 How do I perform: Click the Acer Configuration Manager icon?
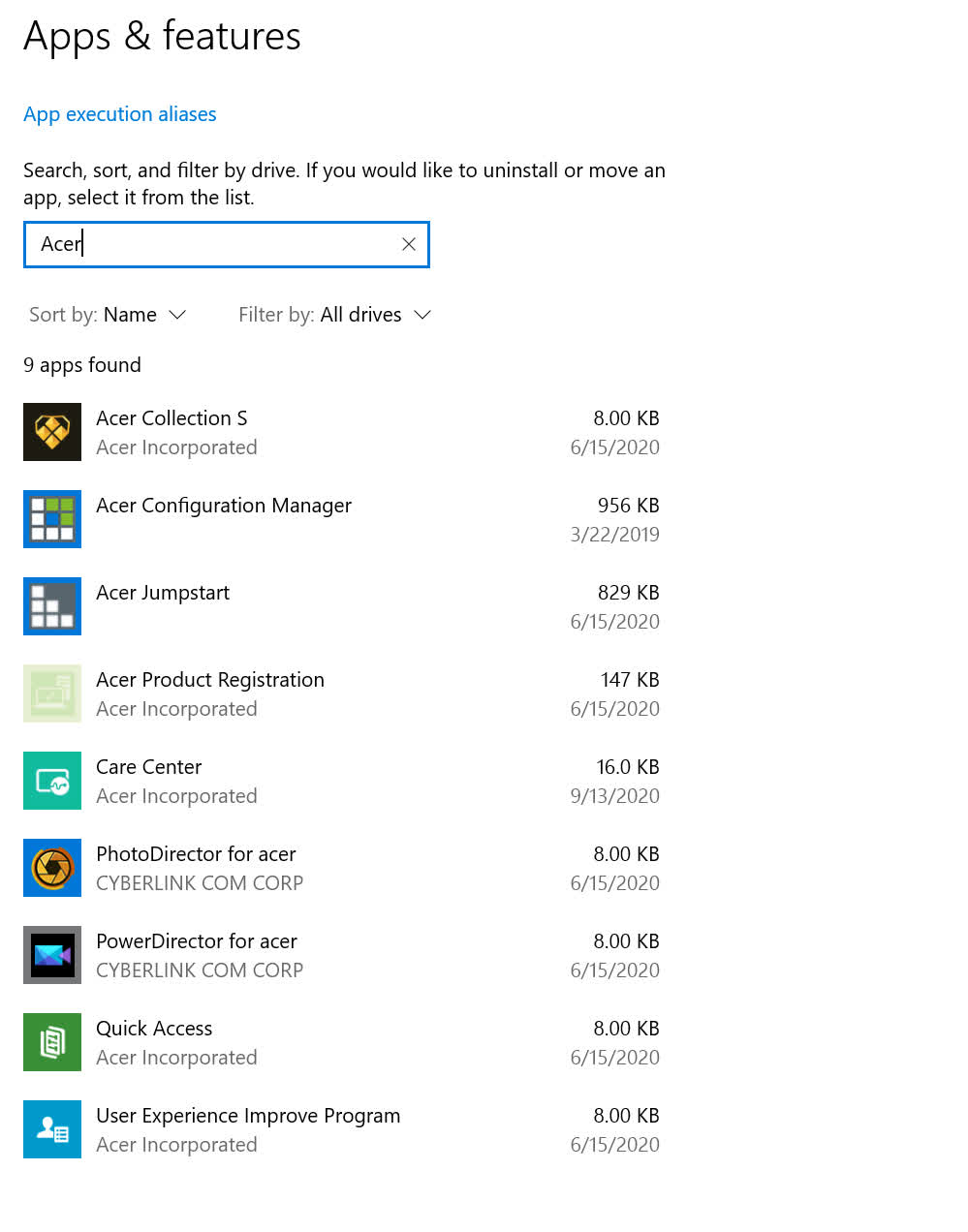[52, 519]
